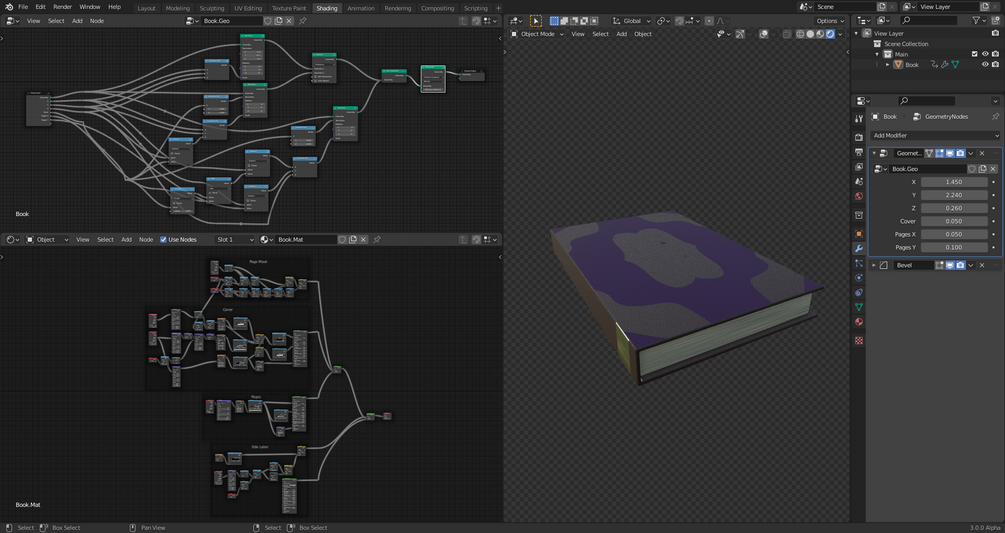The height and width of the screenshot is (533, 1005).
Task: Open the viewport shading options dropdown
Action: pyautogui.click(x=841, y=34)
